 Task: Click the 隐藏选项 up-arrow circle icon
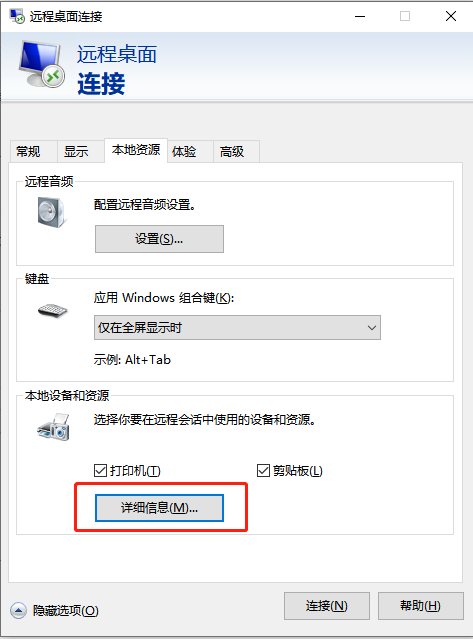coord(18,610)
